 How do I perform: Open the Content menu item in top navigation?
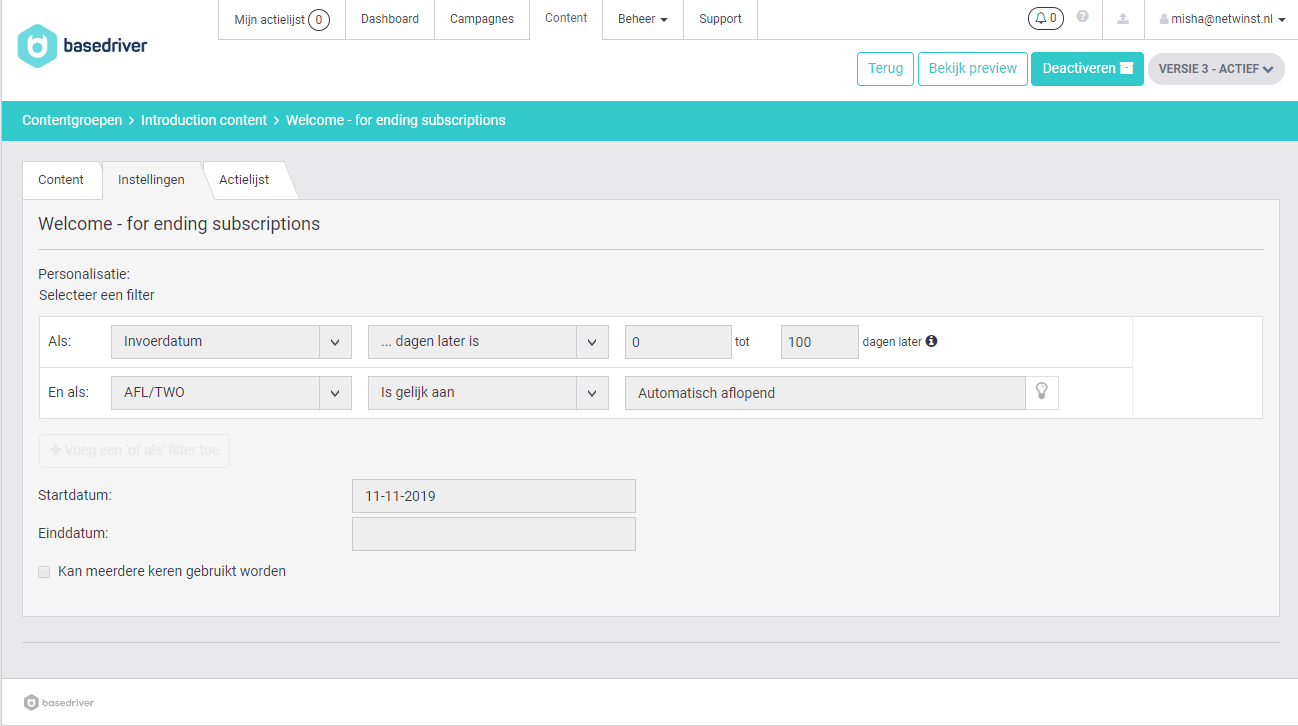(566, 18)
